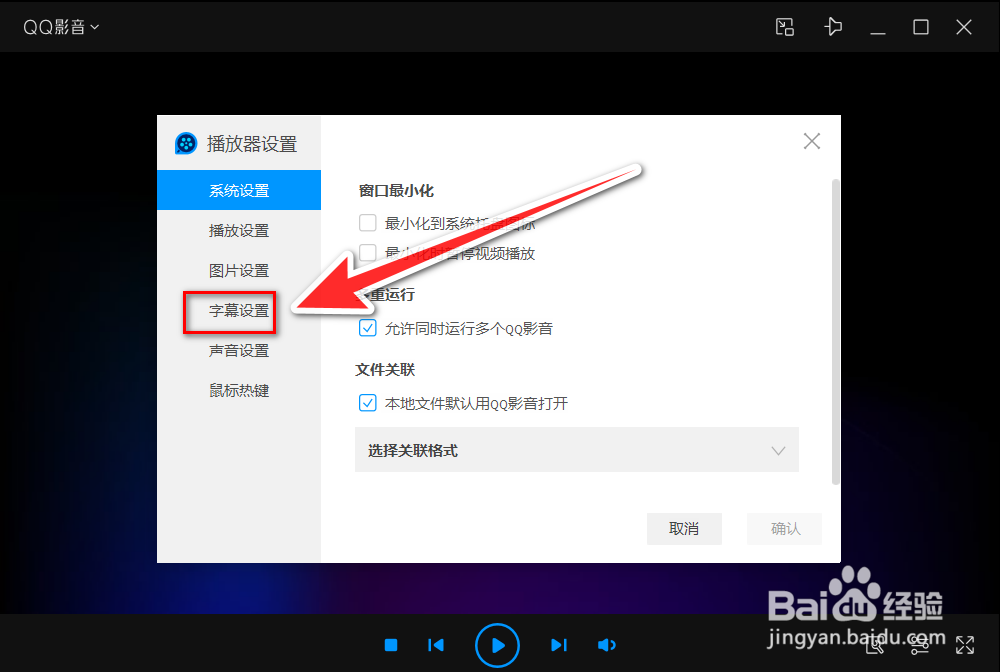This screenshot has width=1000, height=672.
Task: Stop playback with the stop button
Action: tap(391, 645)
